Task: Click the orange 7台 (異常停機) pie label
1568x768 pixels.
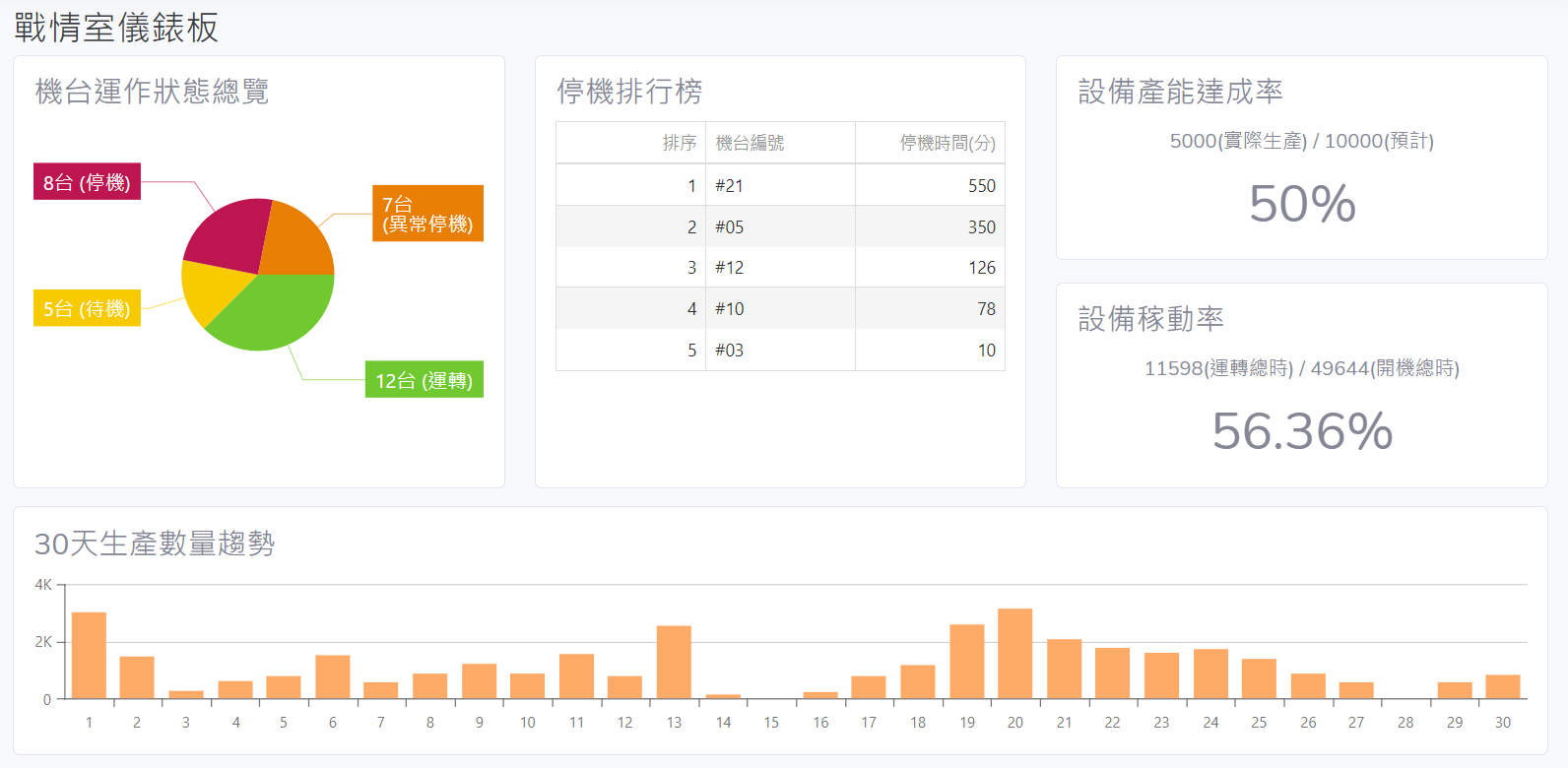Action: point(427,214)
